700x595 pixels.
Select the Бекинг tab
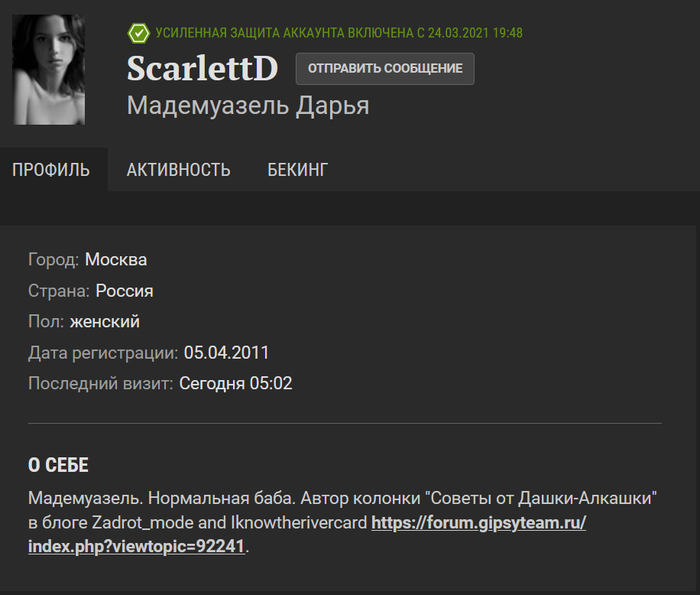(298, 170)
